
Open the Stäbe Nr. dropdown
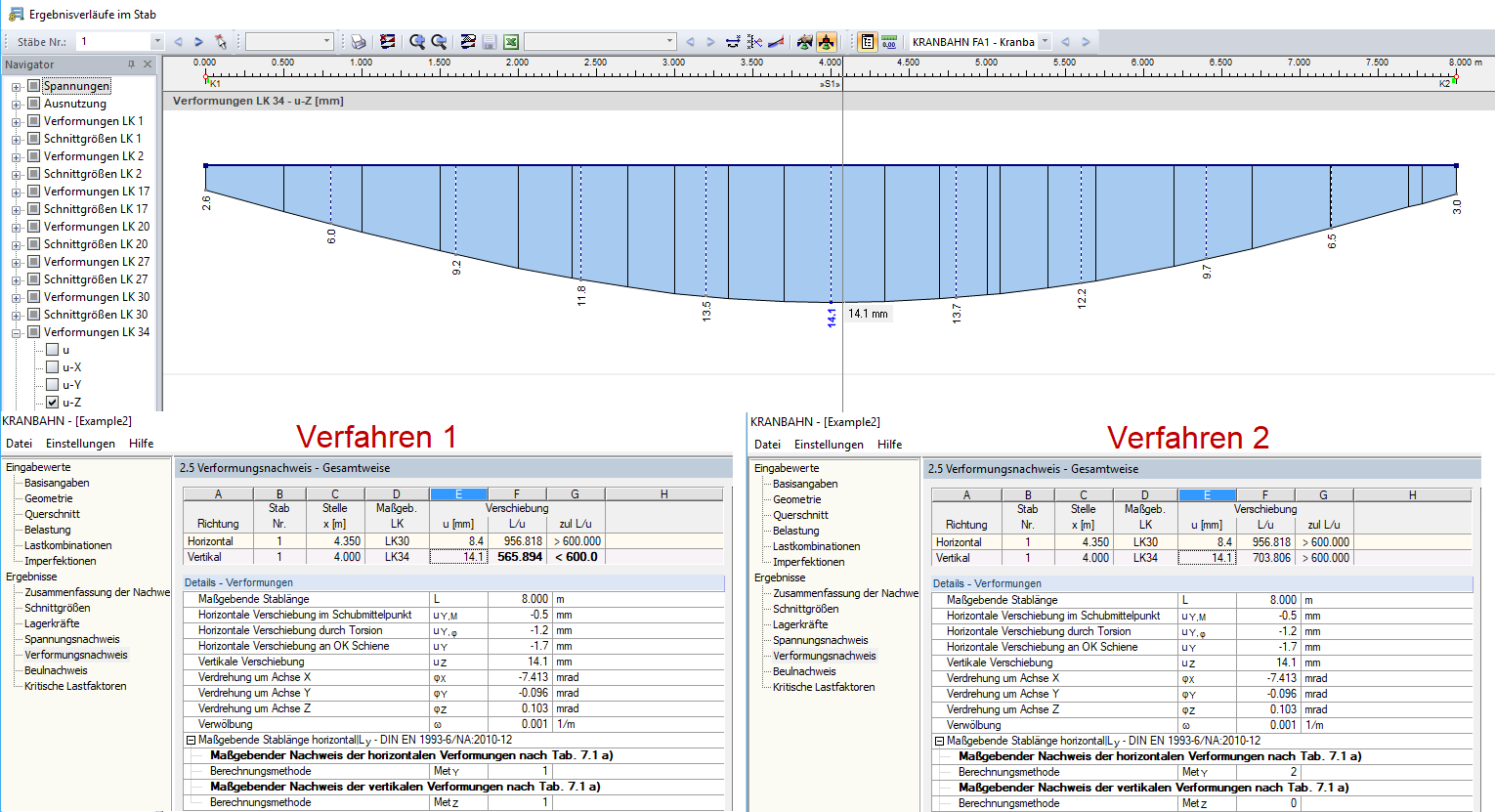tap(157, 42)
